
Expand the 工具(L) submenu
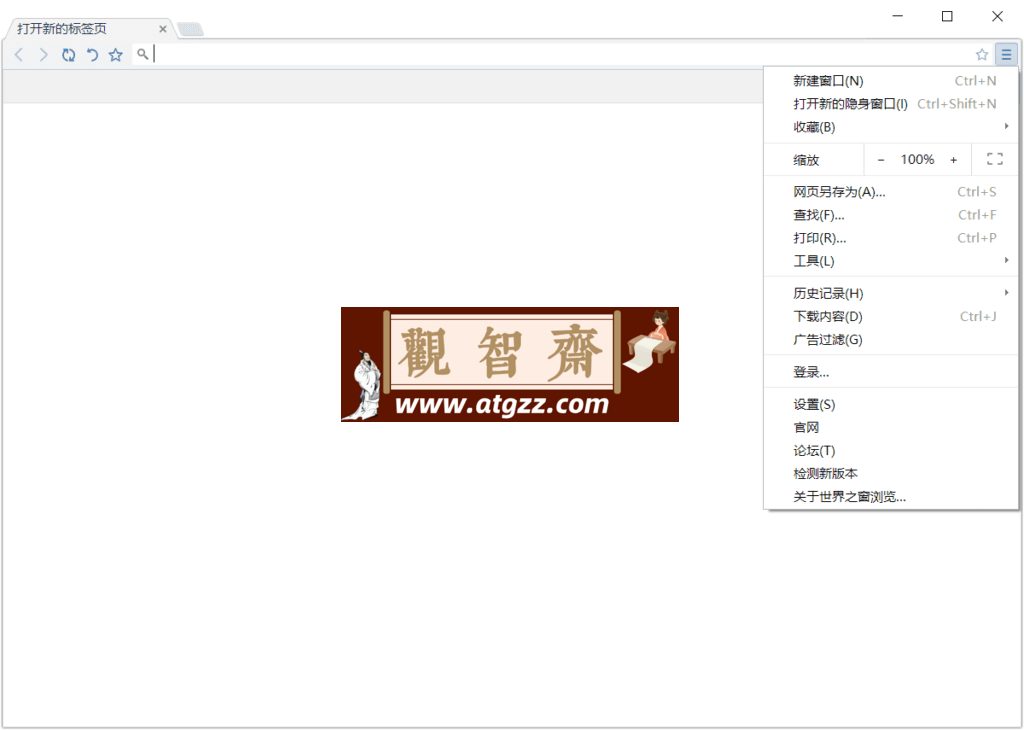[891, 261]
